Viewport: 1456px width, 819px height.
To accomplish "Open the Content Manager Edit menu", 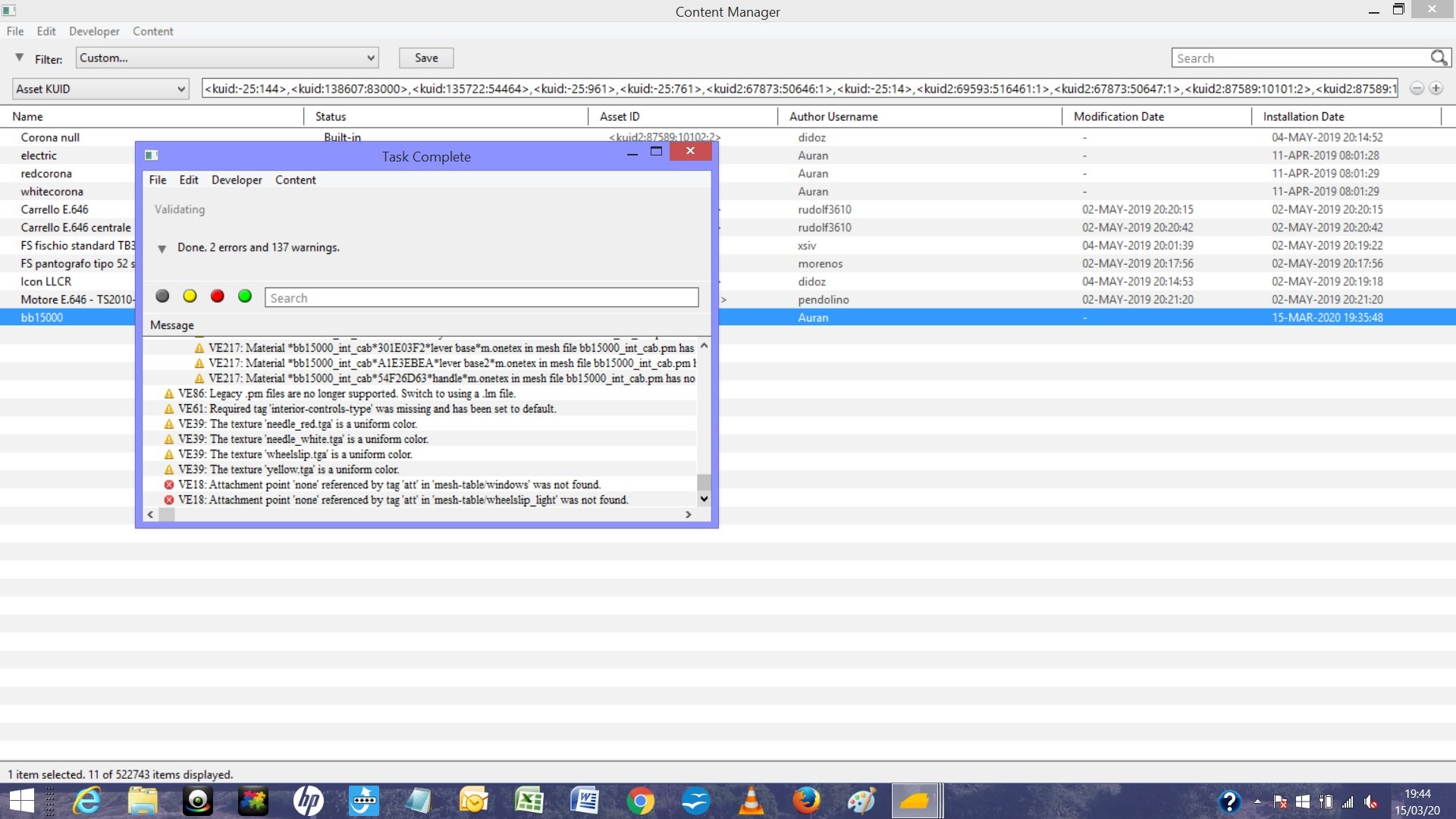I will coord(46,31).
